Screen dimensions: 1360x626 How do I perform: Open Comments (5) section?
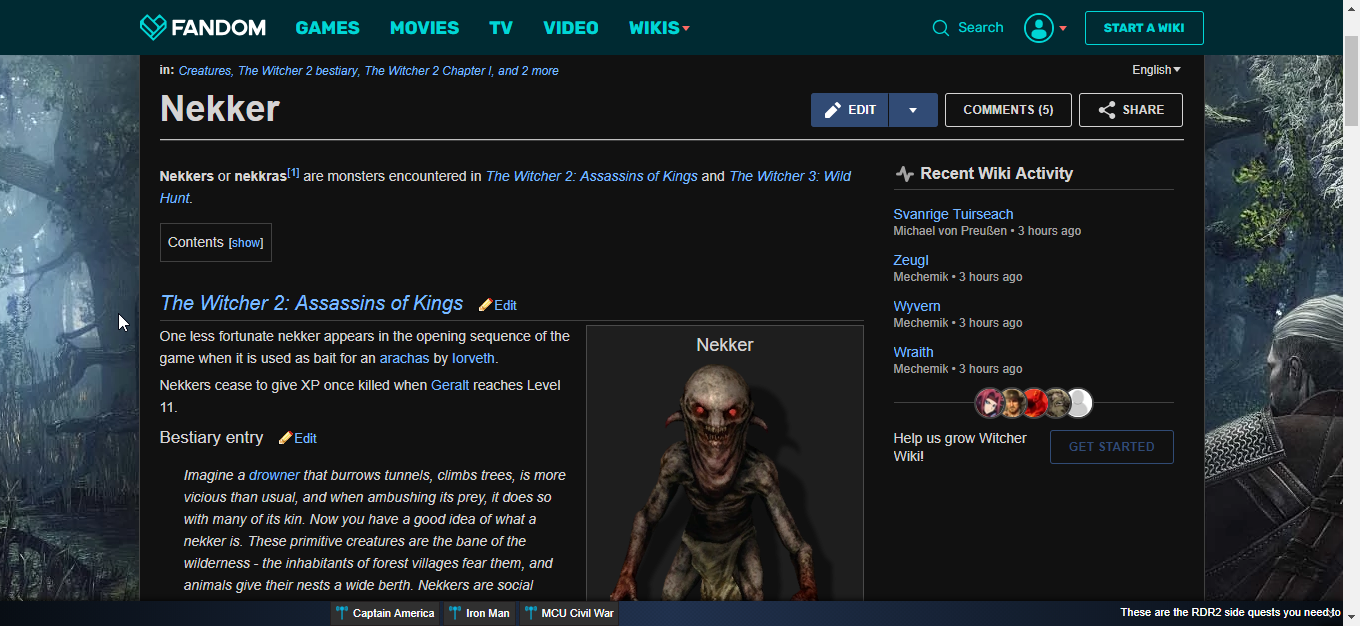(1007, 110)
